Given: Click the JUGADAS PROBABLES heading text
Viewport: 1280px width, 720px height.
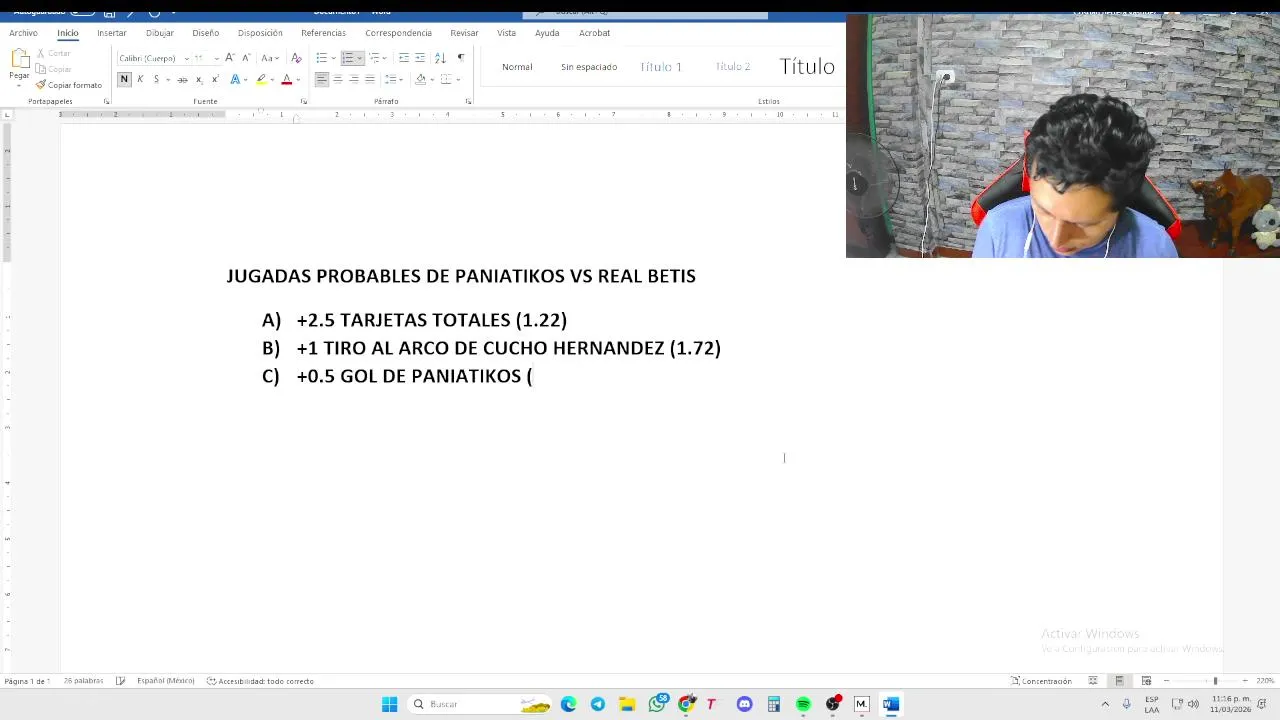Looking at the screenshot, I should coord(461,276).
